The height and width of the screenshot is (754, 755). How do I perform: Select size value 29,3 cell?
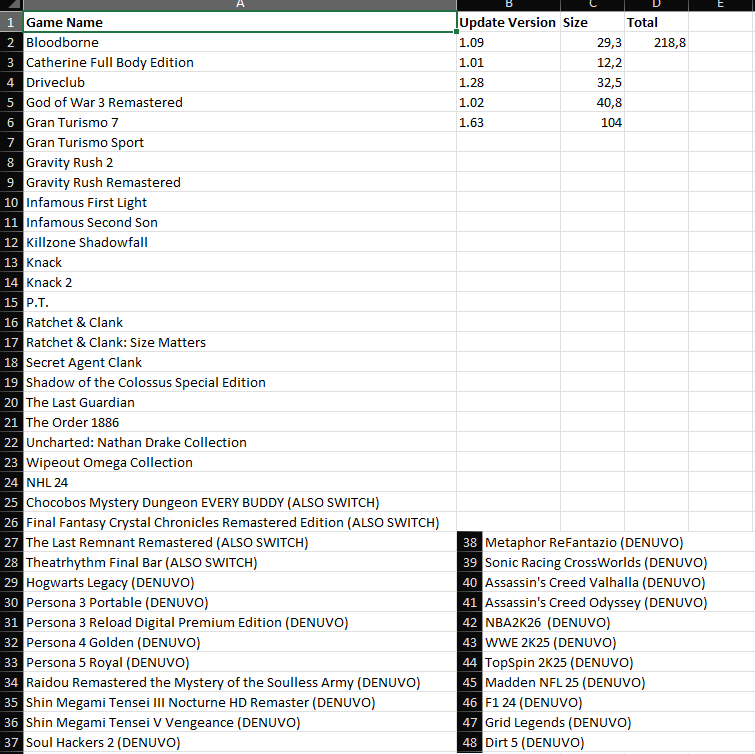[592, 42]
